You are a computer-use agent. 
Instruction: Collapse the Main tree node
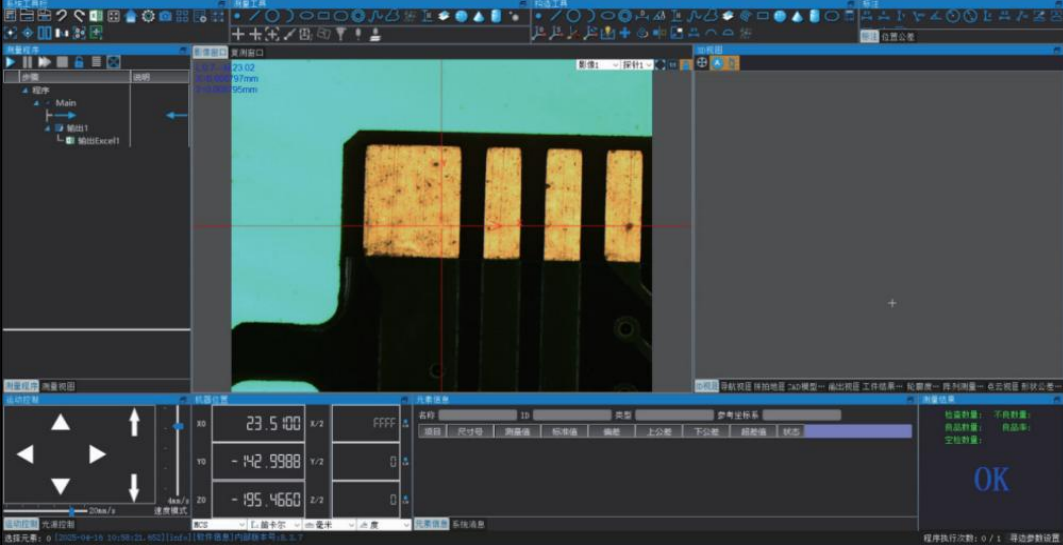point(37,103)
